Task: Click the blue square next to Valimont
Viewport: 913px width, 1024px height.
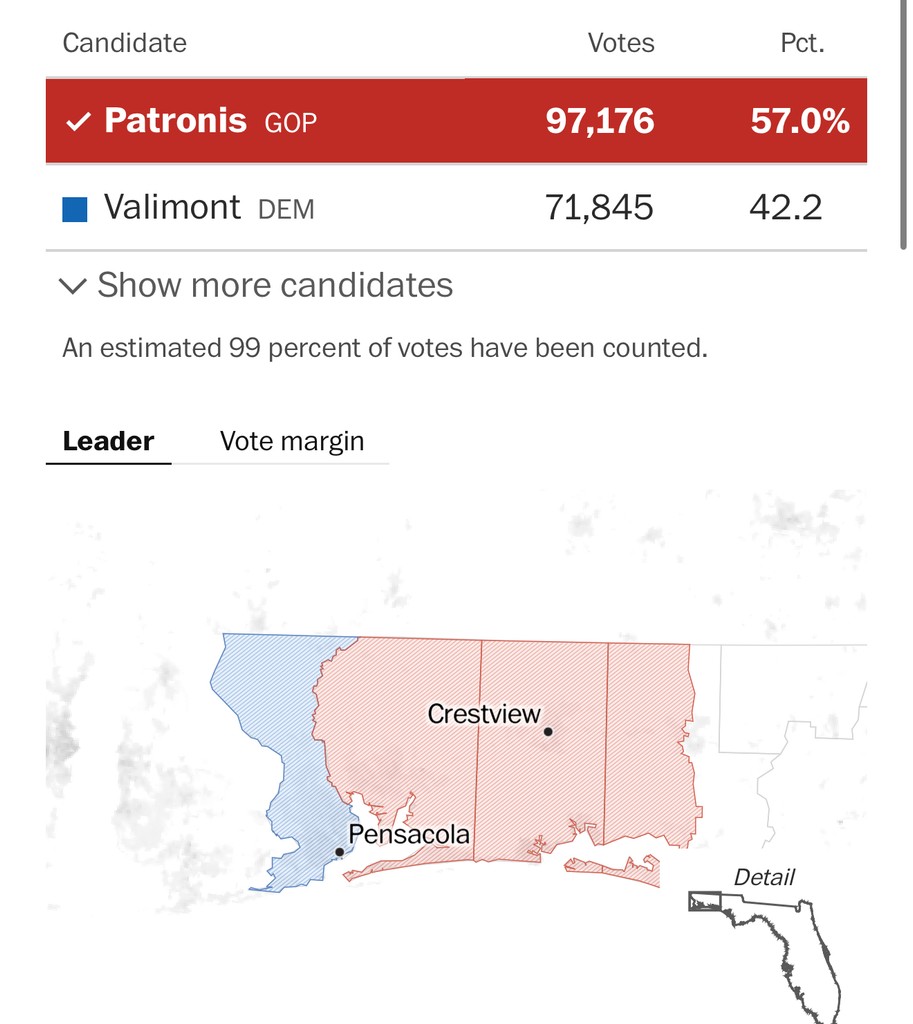Action: click(75, 209)
